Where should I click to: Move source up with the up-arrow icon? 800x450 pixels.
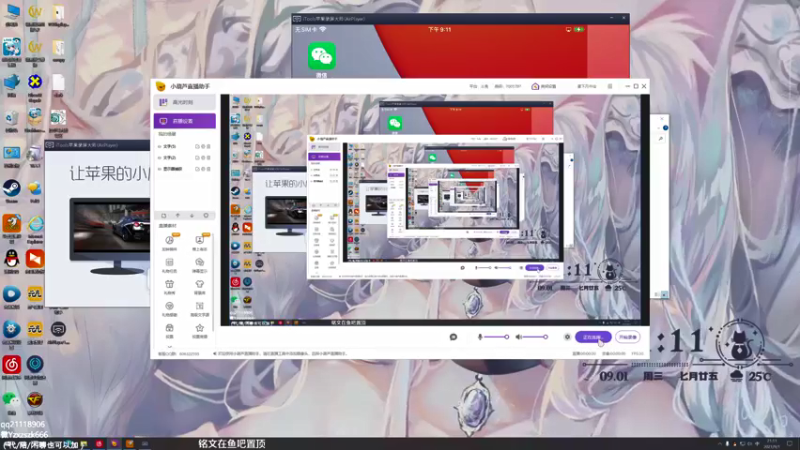178,216
